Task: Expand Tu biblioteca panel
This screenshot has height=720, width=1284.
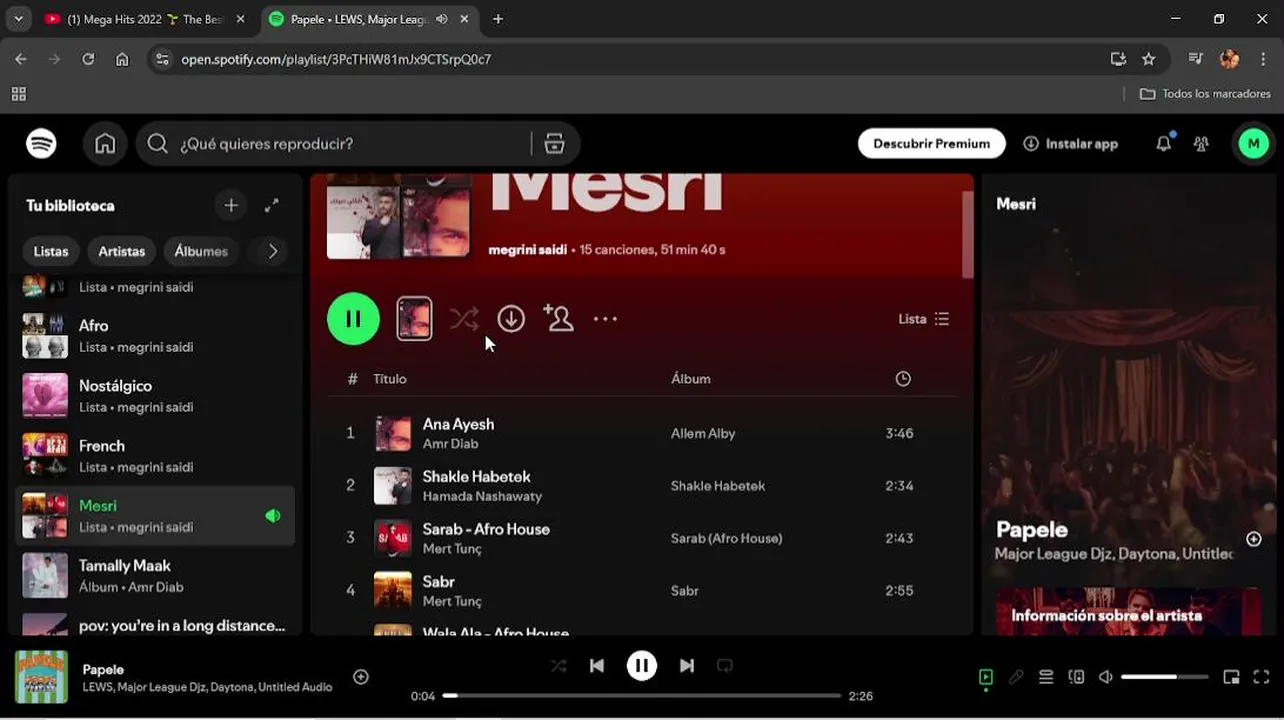Action: point(271,205)
